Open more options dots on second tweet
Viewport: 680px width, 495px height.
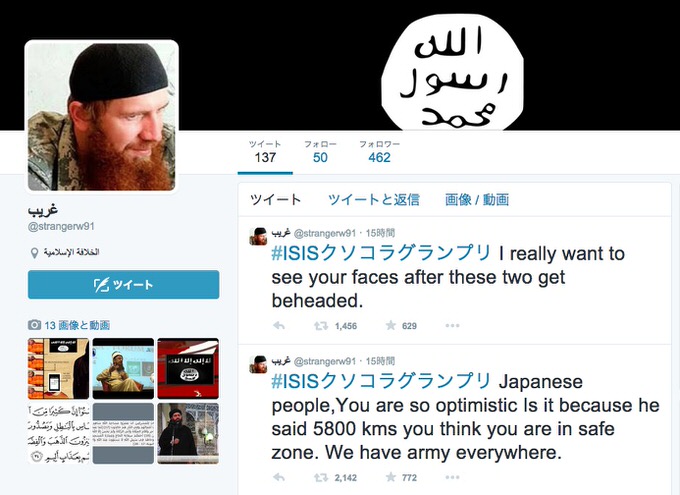click(452, 477)
